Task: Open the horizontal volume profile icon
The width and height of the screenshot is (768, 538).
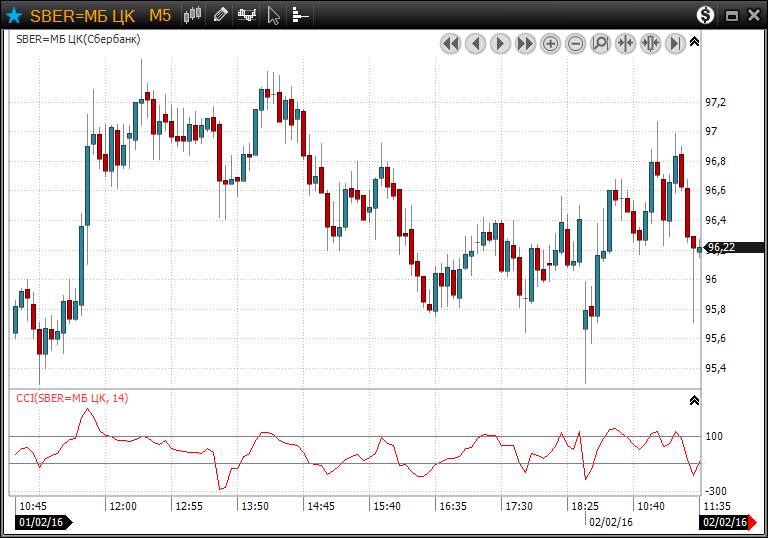Action: (x=300, y=15)
